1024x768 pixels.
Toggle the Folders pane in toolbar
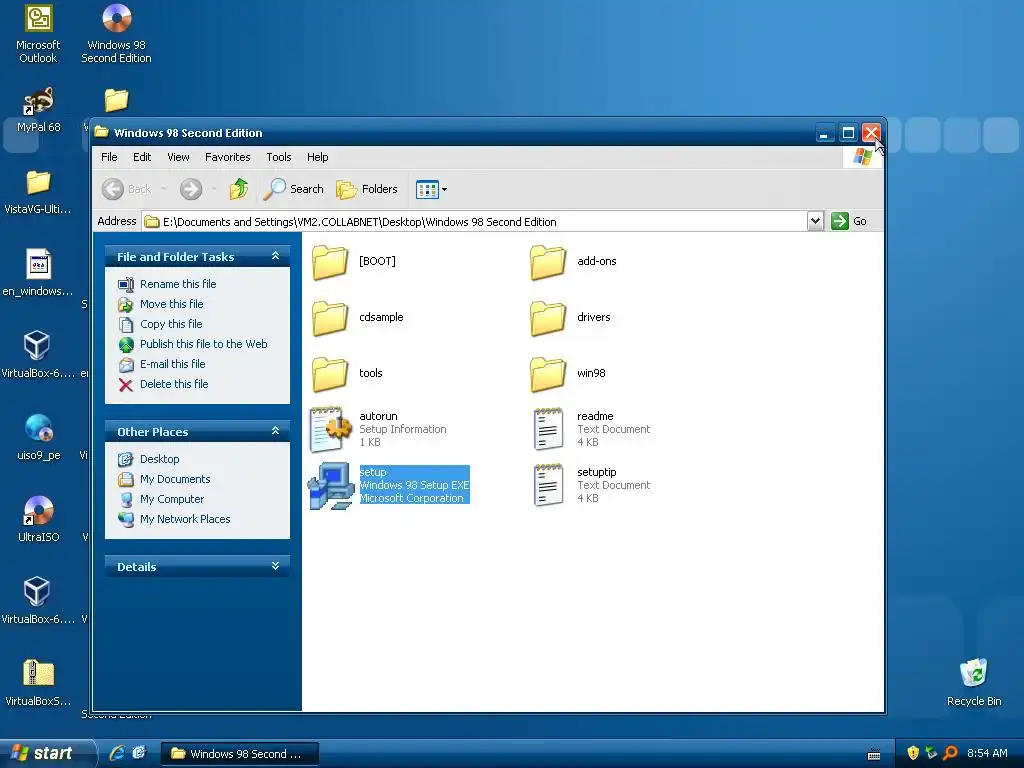click(x=366, y=189)
